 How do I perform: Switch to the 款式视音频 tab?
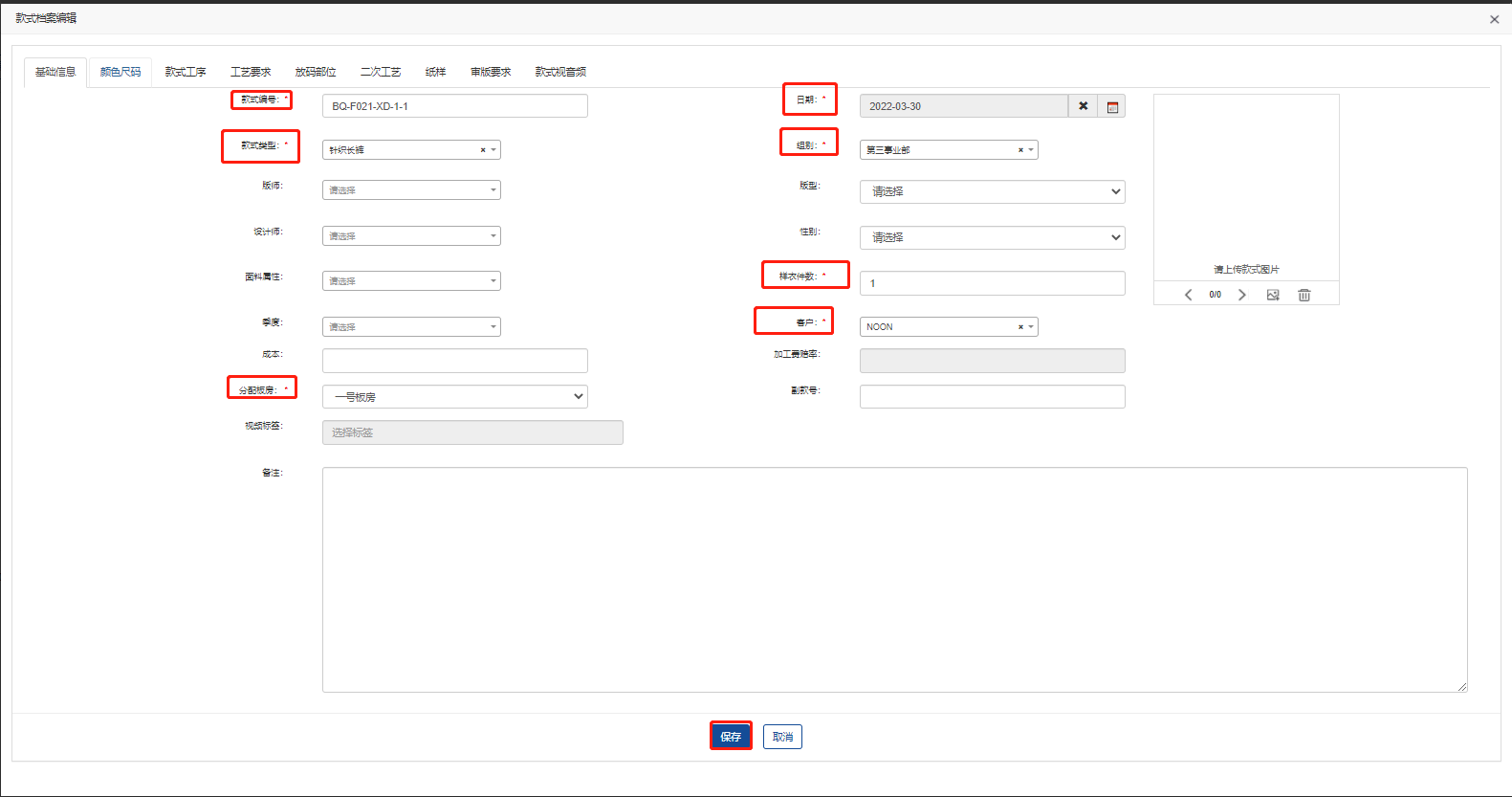[560, 72]
